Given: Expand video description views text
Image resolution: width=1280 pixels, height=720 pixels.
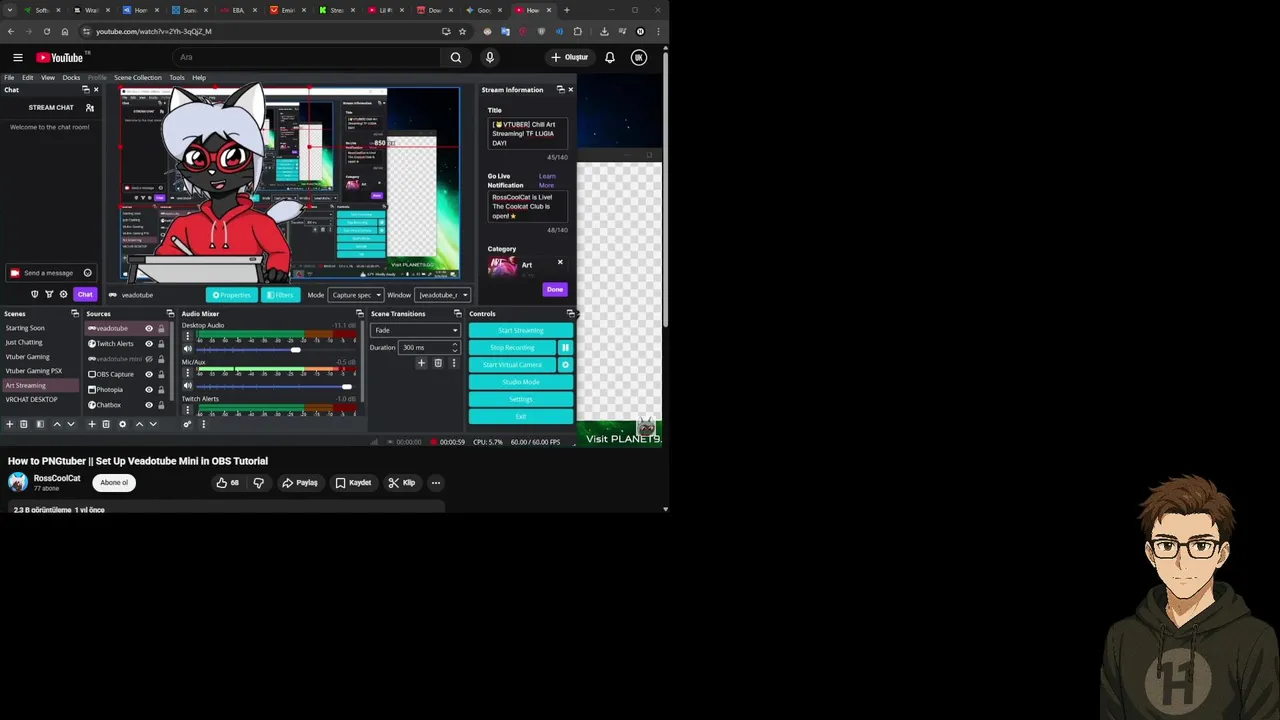Looking at the screenshot, I should pyautogui.click(x=59, y=510).
